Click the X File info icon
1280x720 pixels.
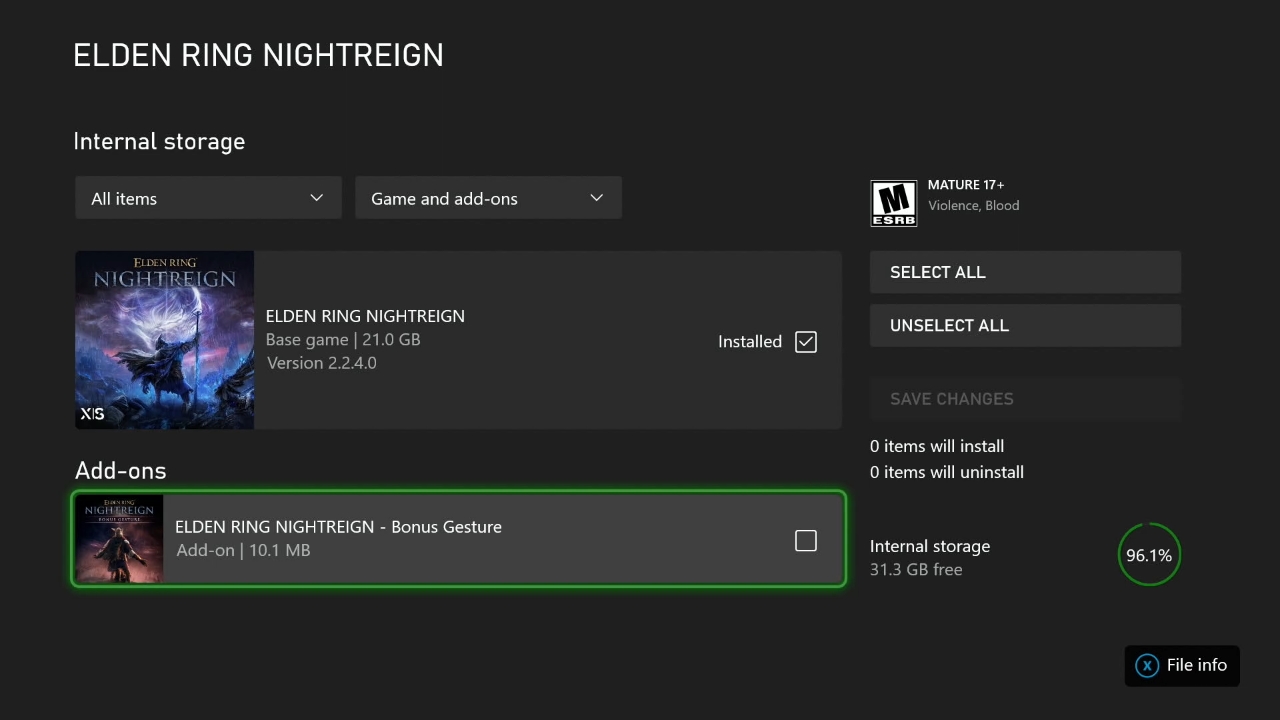pyautogui.click(x=1146, y=665)
